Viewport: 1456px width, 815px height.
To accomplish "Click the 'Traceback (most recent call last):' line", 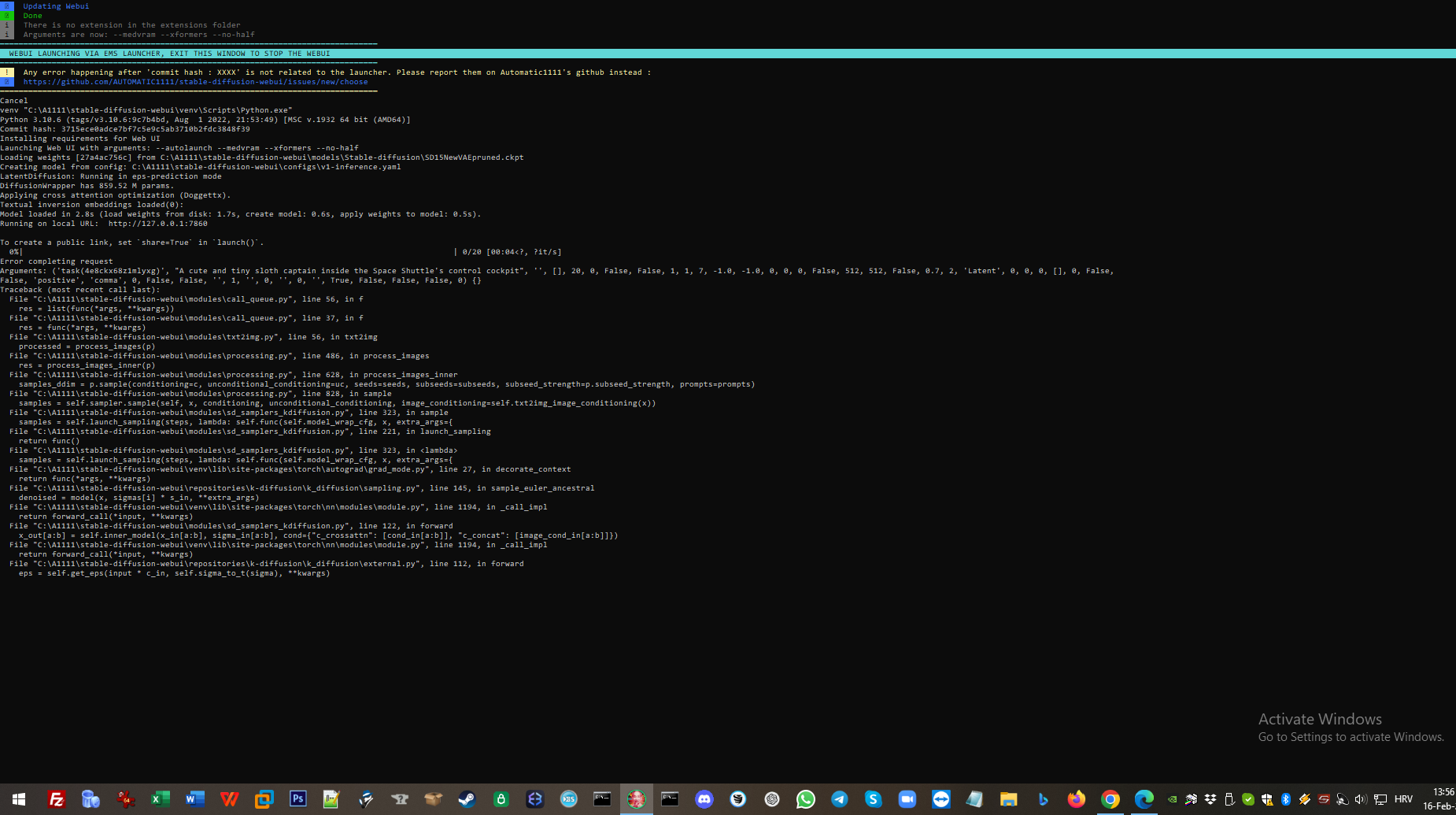I will click(x=80, y=290).
